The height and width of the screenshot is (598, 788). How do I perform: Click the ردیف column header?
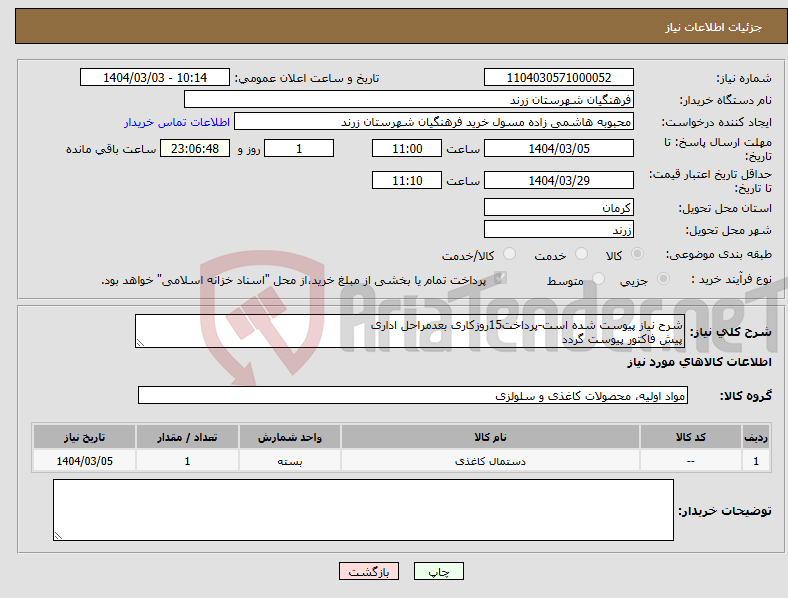[x=756, y=437]
